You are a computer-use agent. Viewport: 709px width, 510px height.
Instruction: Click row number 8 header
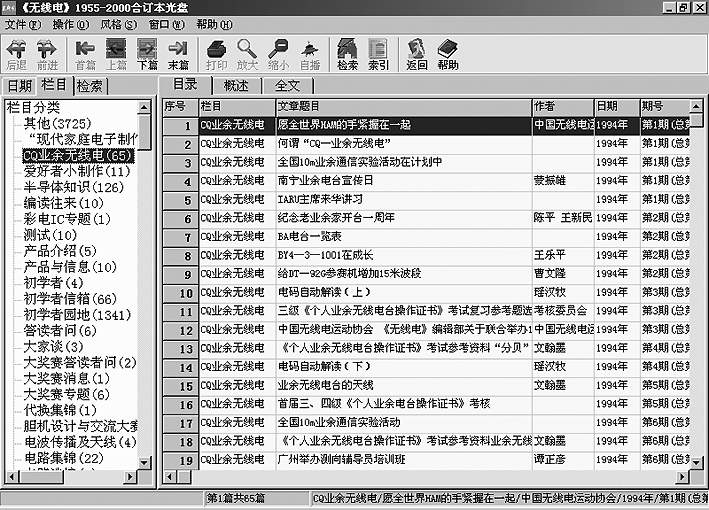pos(181,256)
